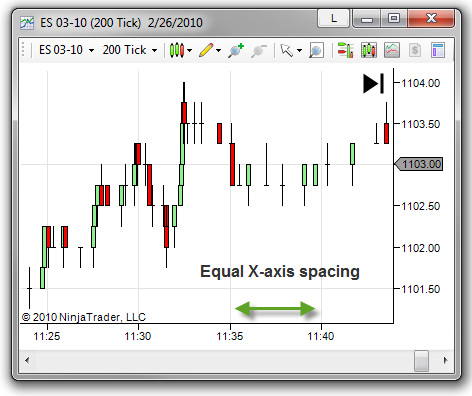Viewport: 472px width, 396px height.
Task: Open the chart trader panel icon
Action: (345, 50)
